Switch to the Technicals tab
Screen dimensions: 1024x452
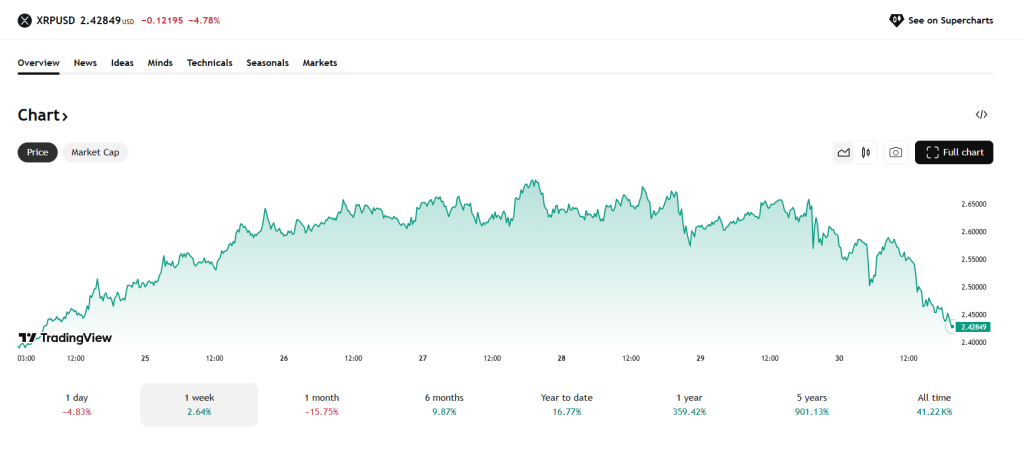tap(209, 63)
